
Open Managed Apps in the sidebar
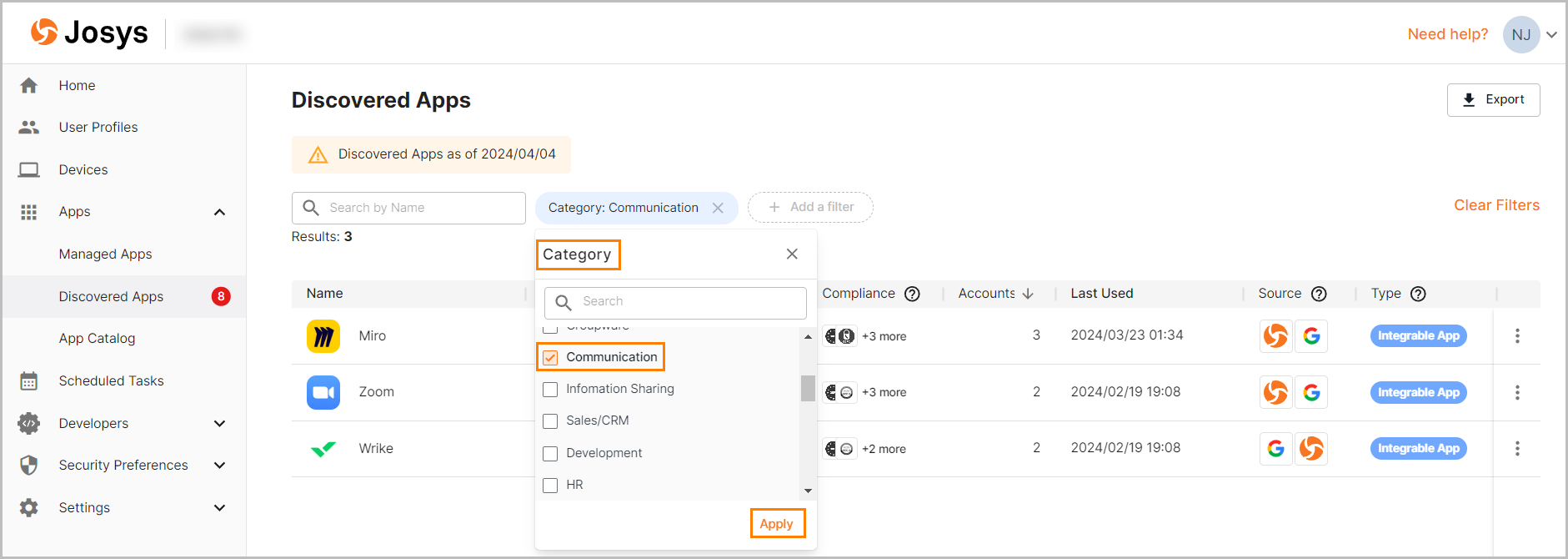[105, 254]
